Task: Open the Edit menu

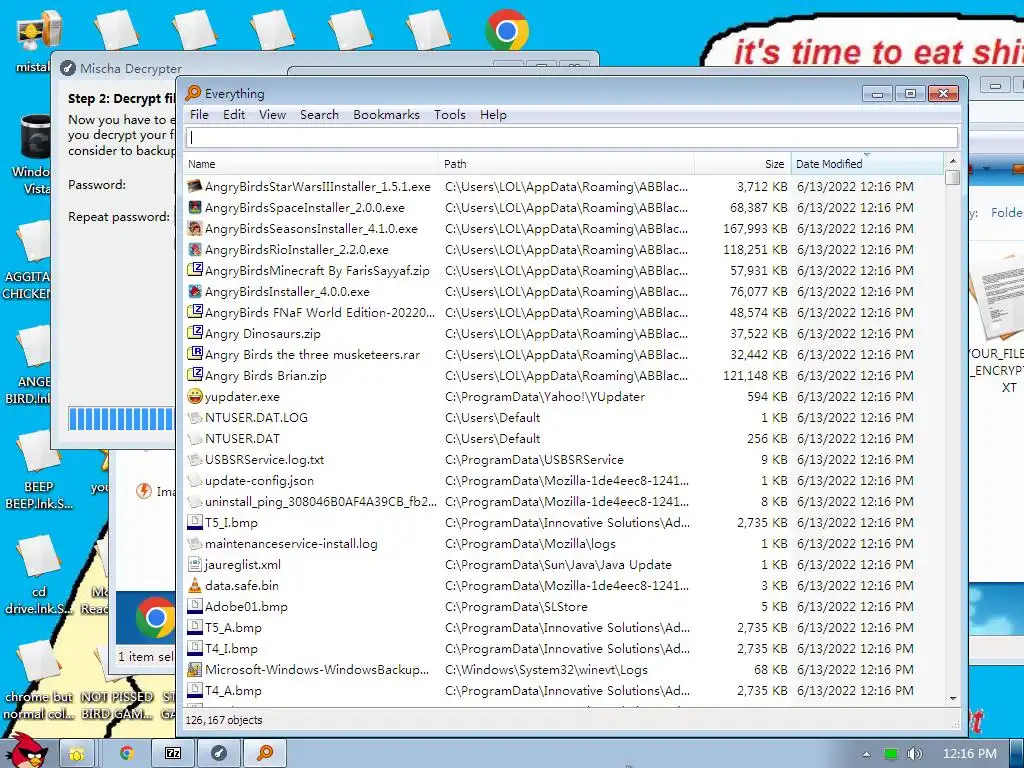Action: [x=234, y=114]
